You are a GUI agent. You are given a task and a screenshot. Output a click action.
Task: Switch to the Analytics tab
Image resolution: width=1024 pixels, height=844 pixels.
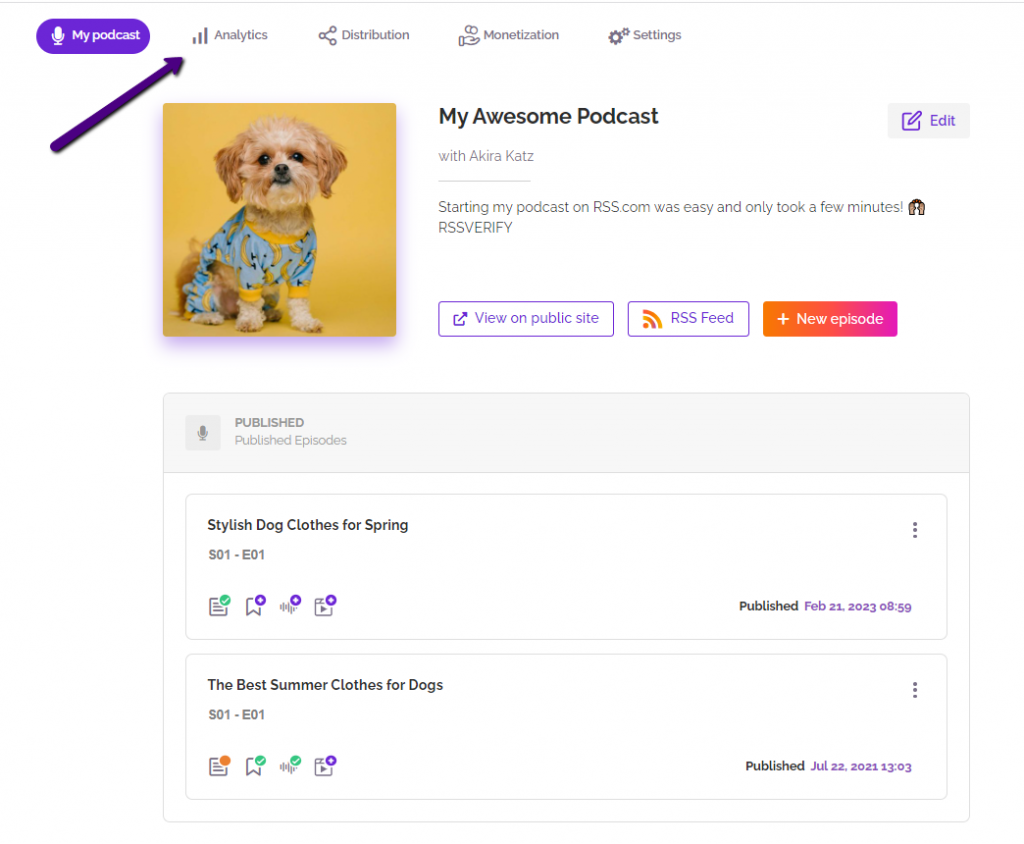click(x=230, y=35)
